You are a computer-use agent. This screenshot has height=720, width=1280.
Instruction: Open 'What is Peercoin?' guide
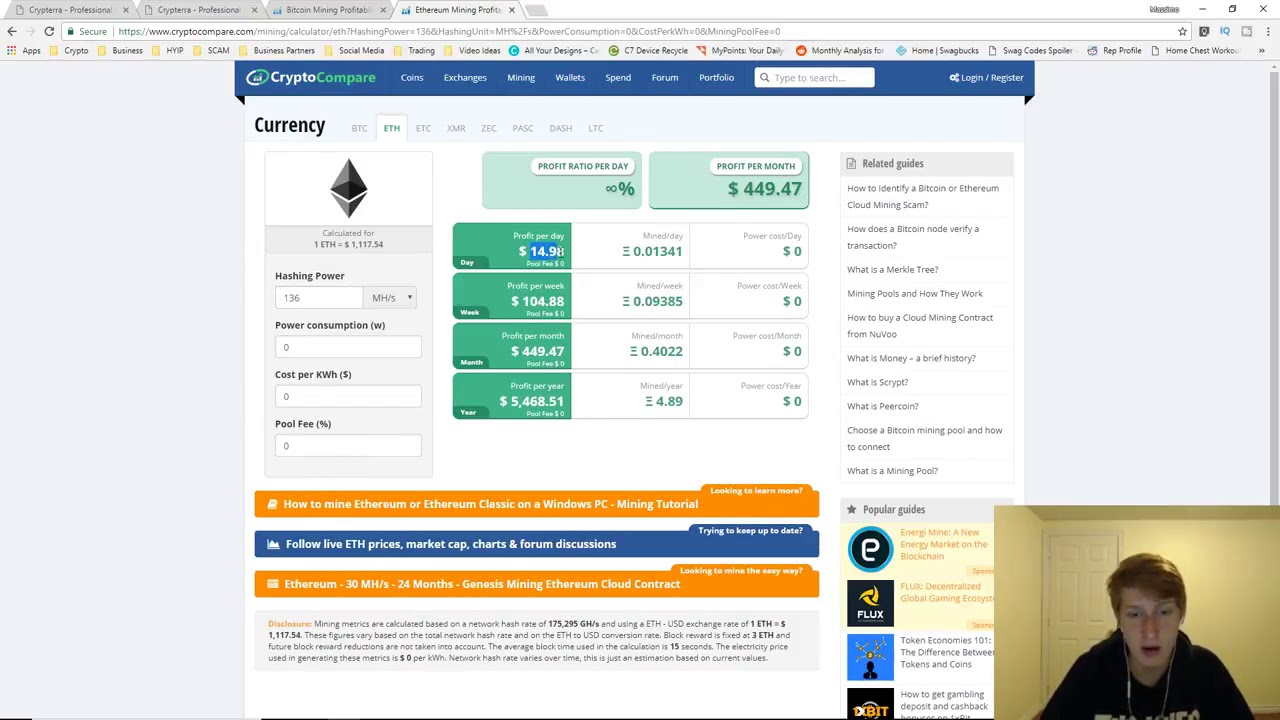tap(882, 406)
